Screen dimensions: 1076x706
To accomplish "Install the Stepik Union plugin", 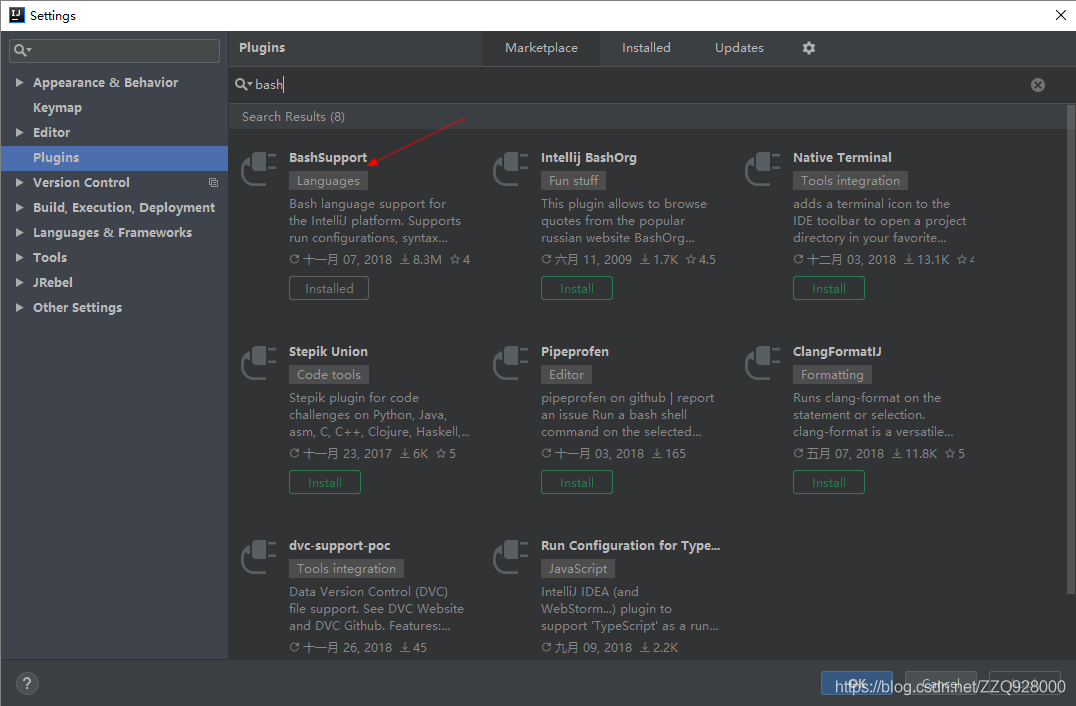I will coord(325,483).
